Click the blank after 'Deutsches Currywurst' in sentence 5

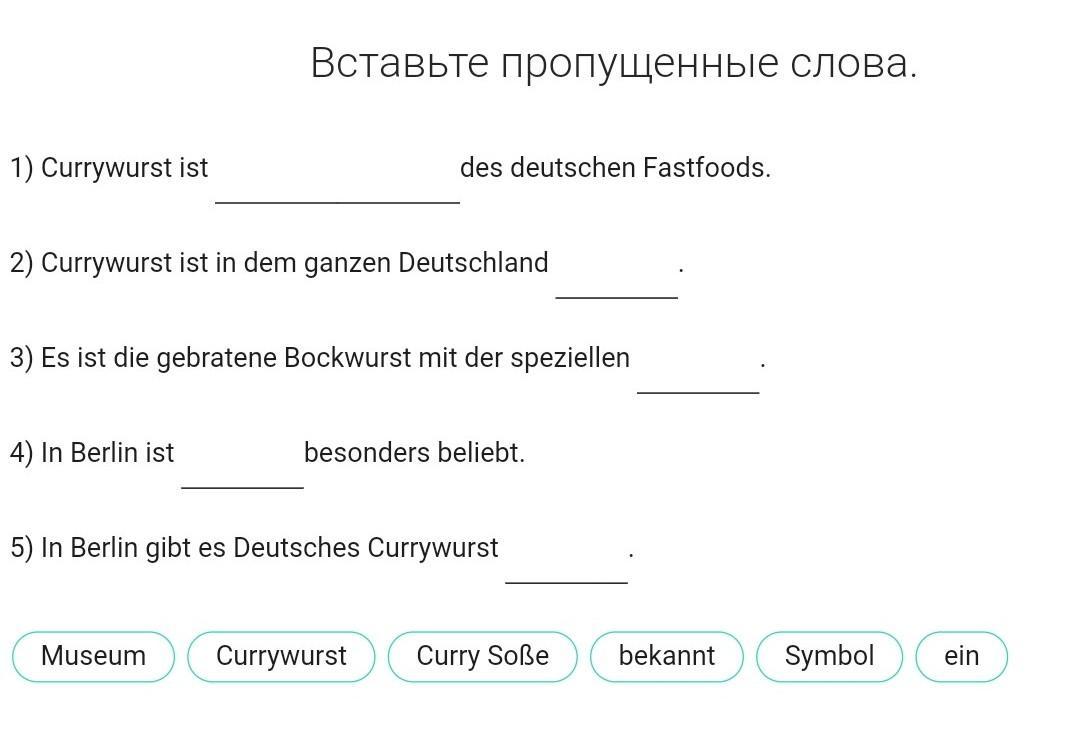566,561
